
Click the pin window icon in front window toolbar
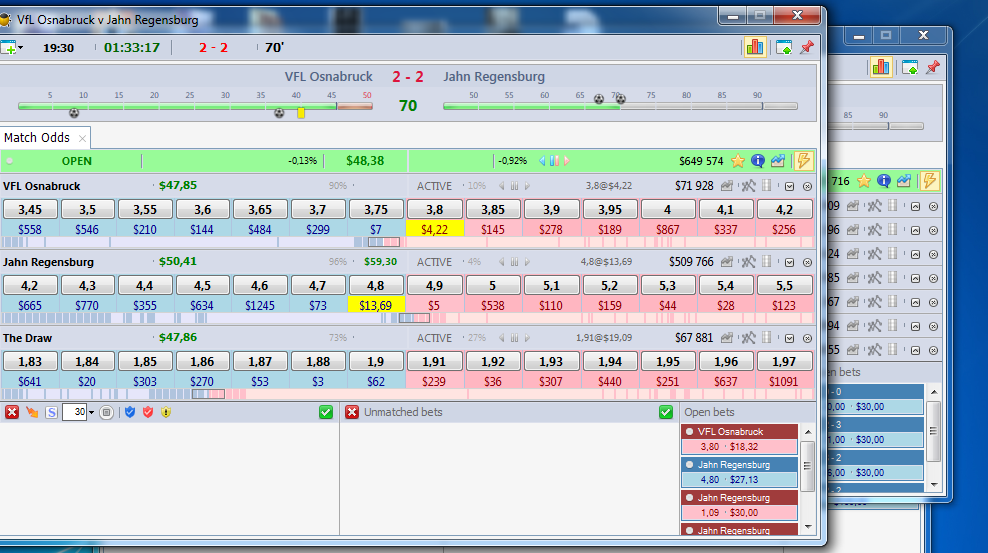pos(807,47)
